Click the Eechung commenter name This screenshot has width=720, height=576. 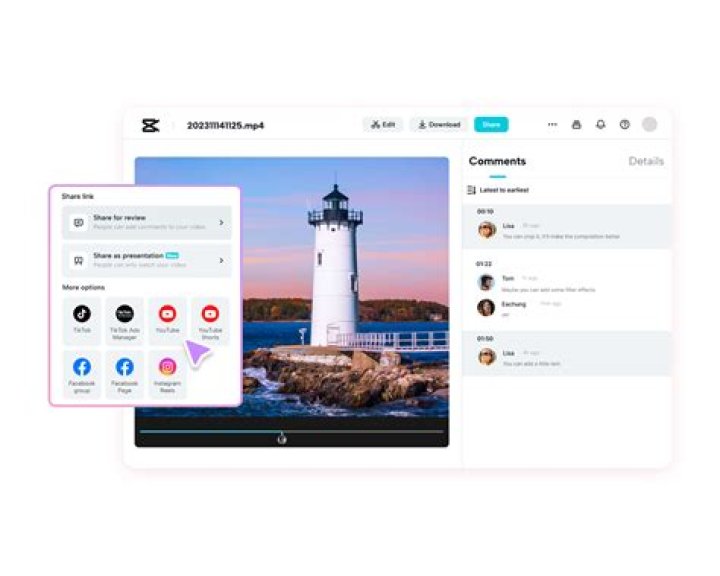514,304
